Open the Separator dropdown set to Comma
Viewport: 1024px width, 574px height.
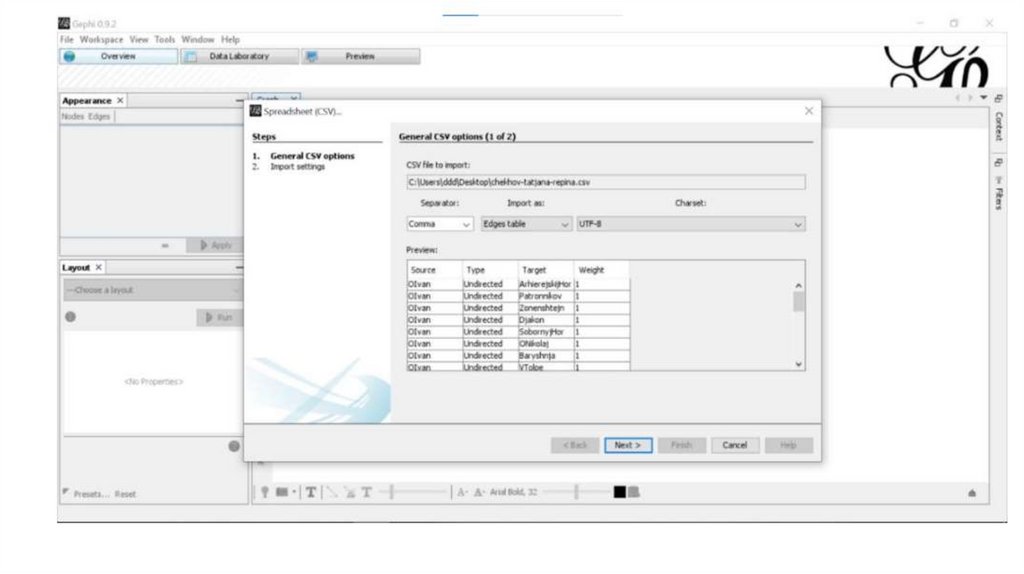tap(440, 225)
